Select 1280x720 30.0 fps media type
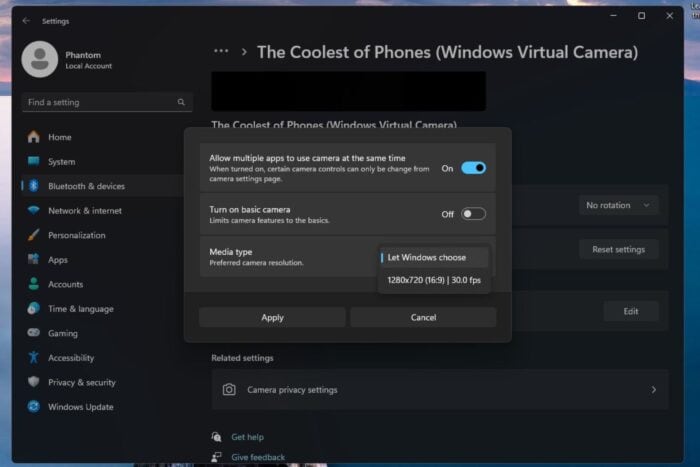The width and height of the screenshot is (700, 467). click(x=434, y=280)
